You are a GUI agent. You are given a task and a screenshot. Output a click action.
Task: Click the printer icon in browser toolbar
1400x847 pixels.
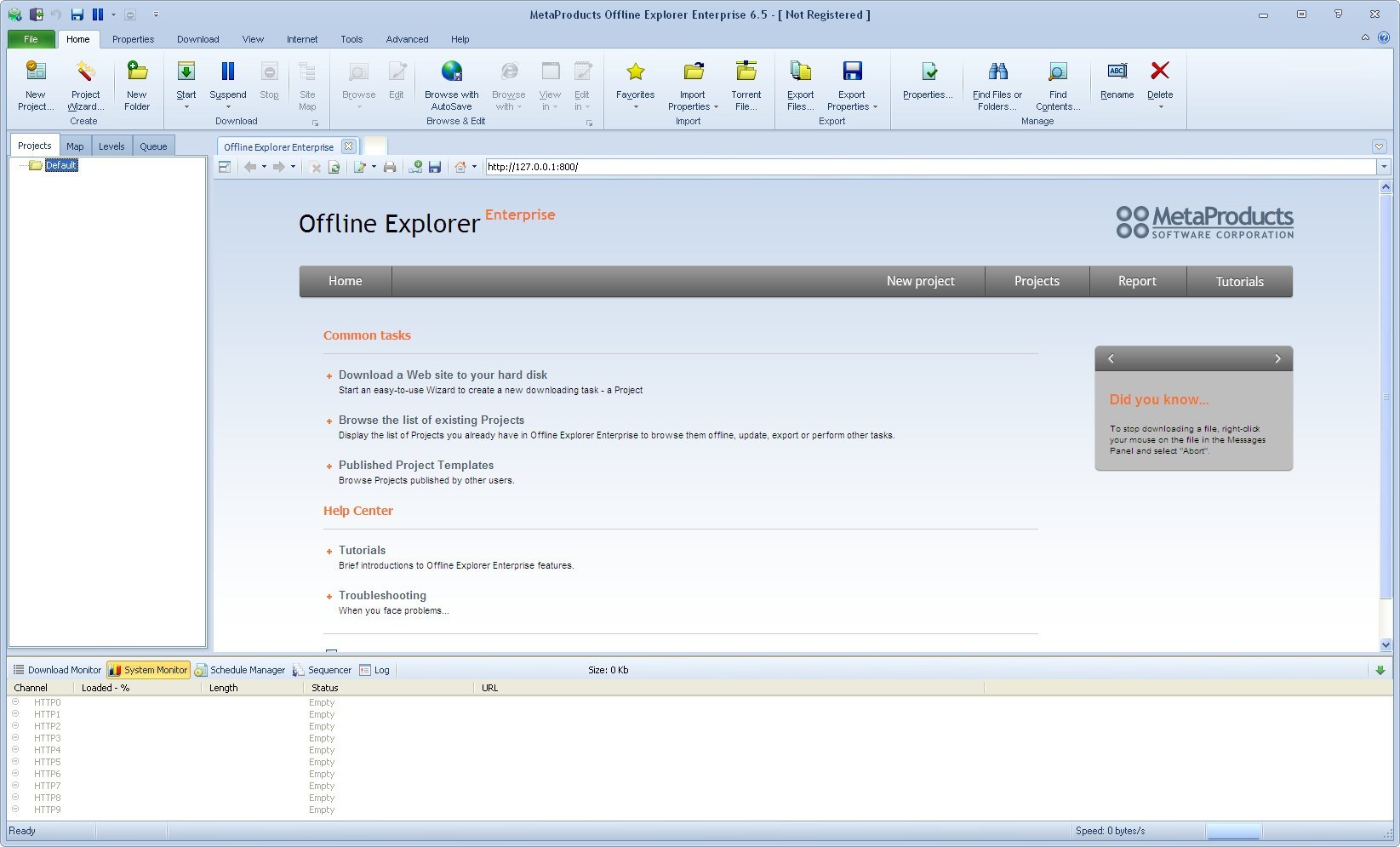coord(390,167)
